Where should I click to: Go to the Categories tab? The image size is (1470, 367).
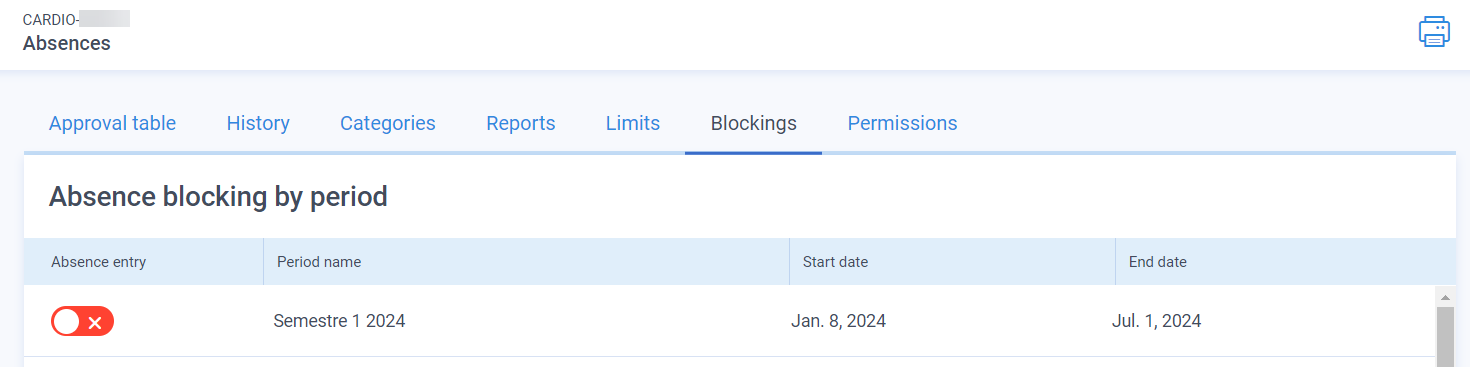tap(388, 123)
